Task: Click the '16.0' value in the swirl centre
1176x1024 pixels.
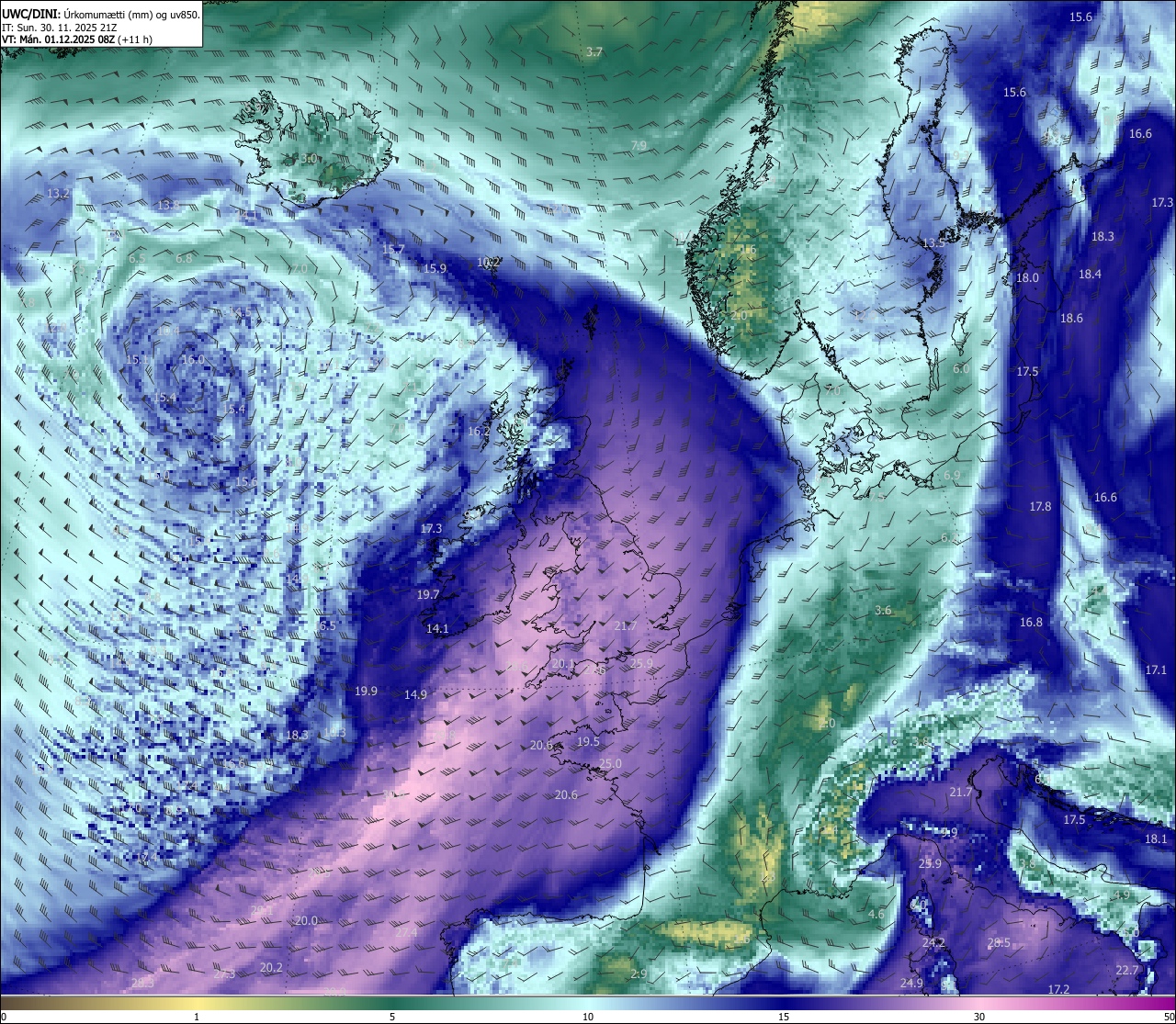Action: click(x=193, y=360)
